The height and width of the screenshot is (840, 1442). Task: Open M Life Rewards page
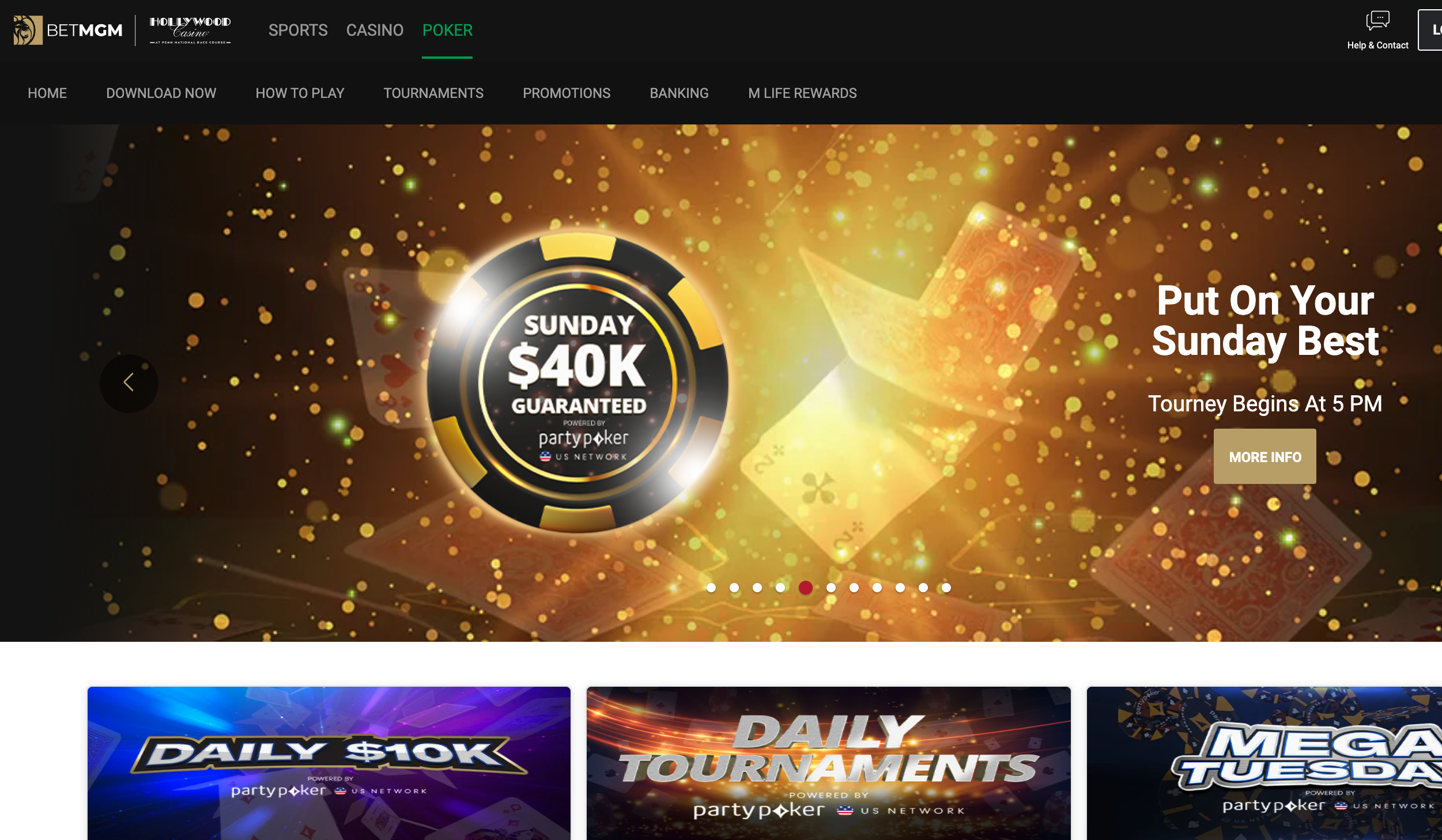pos(802,93)
